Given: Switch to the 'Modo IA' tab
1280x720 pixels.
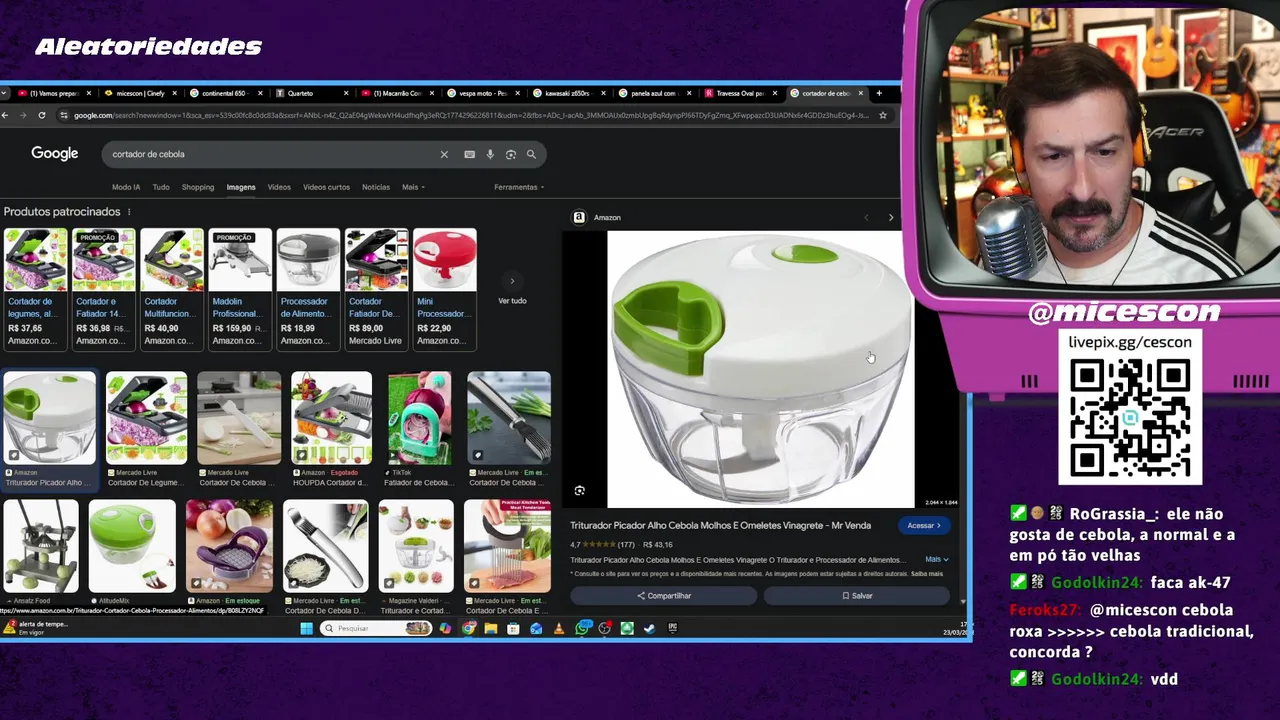Looking at the screenshot, I should (126, 187).
